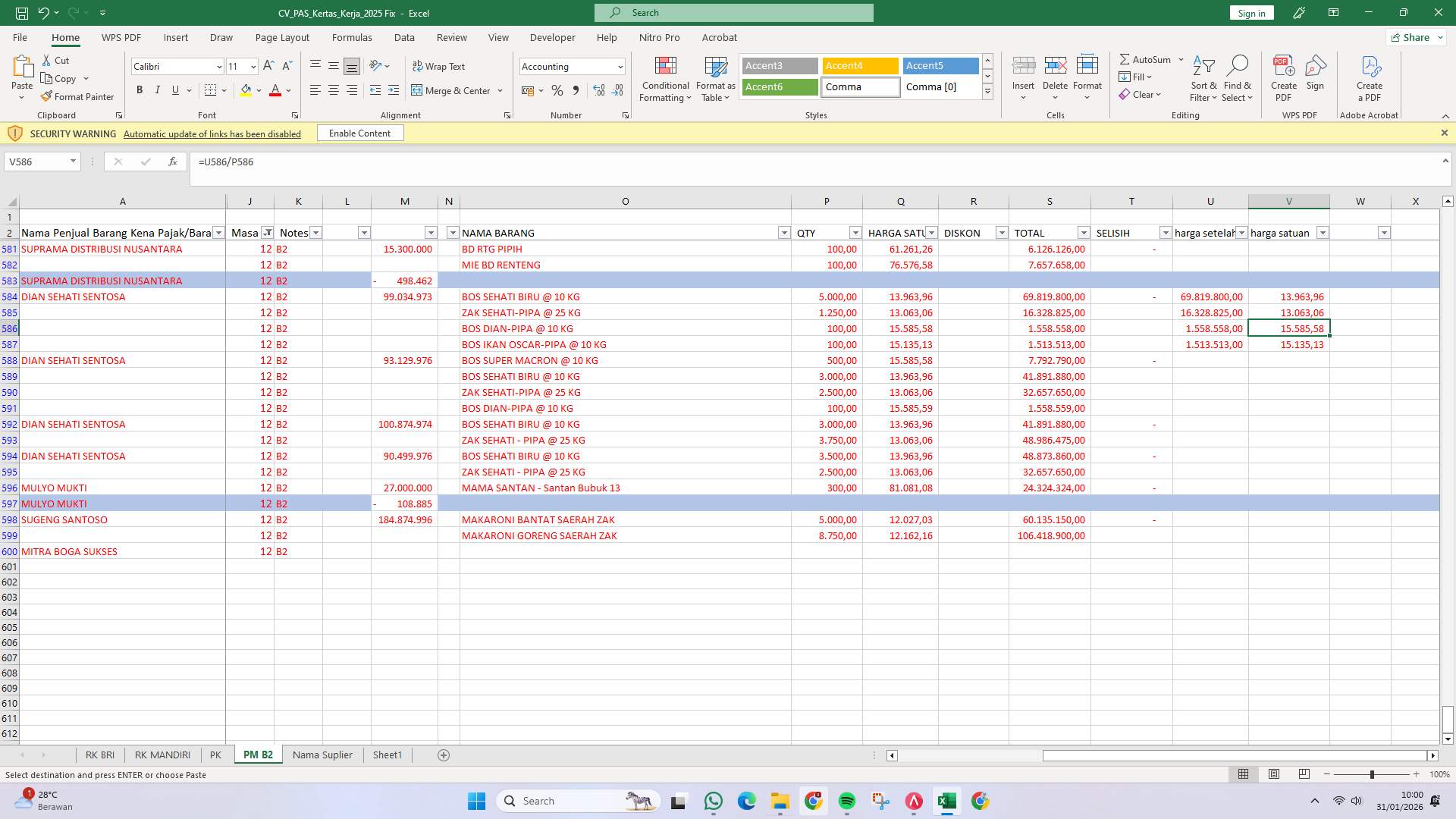Click inside the formula bar
The width and height of the screenshot is (1456, 819).
click(455, 162)
